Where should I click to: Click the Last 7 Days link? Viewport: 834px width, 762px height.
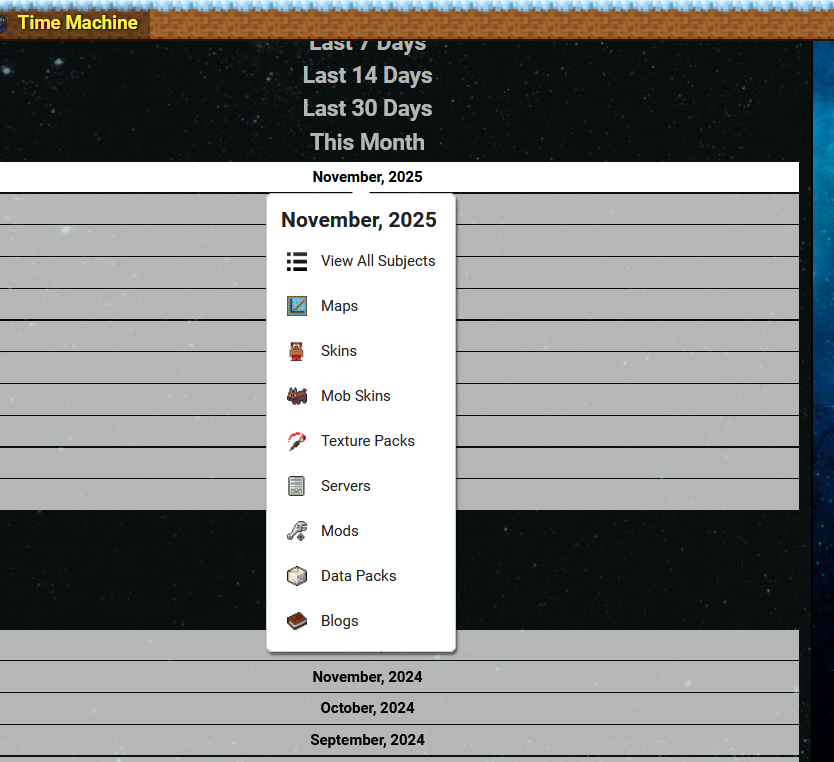(368, 46)
